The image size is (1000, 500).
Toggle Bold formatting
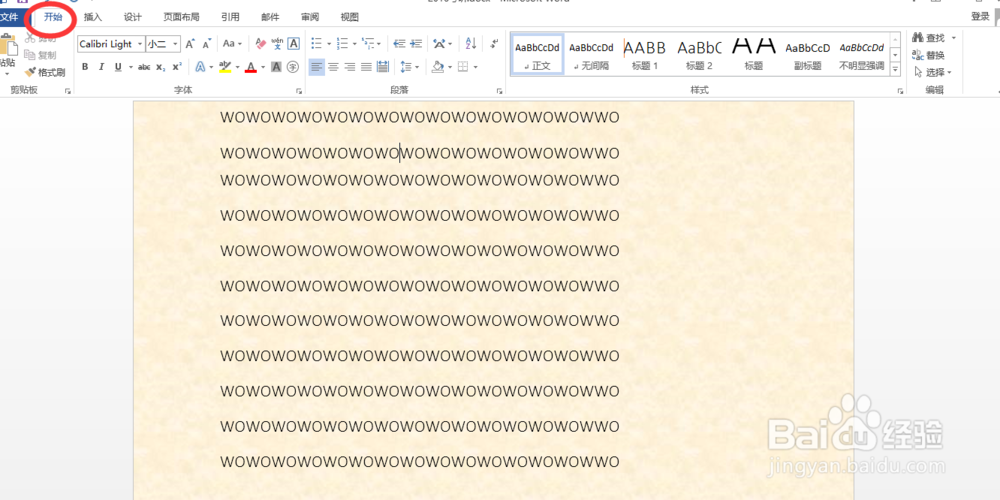(85, 67)
